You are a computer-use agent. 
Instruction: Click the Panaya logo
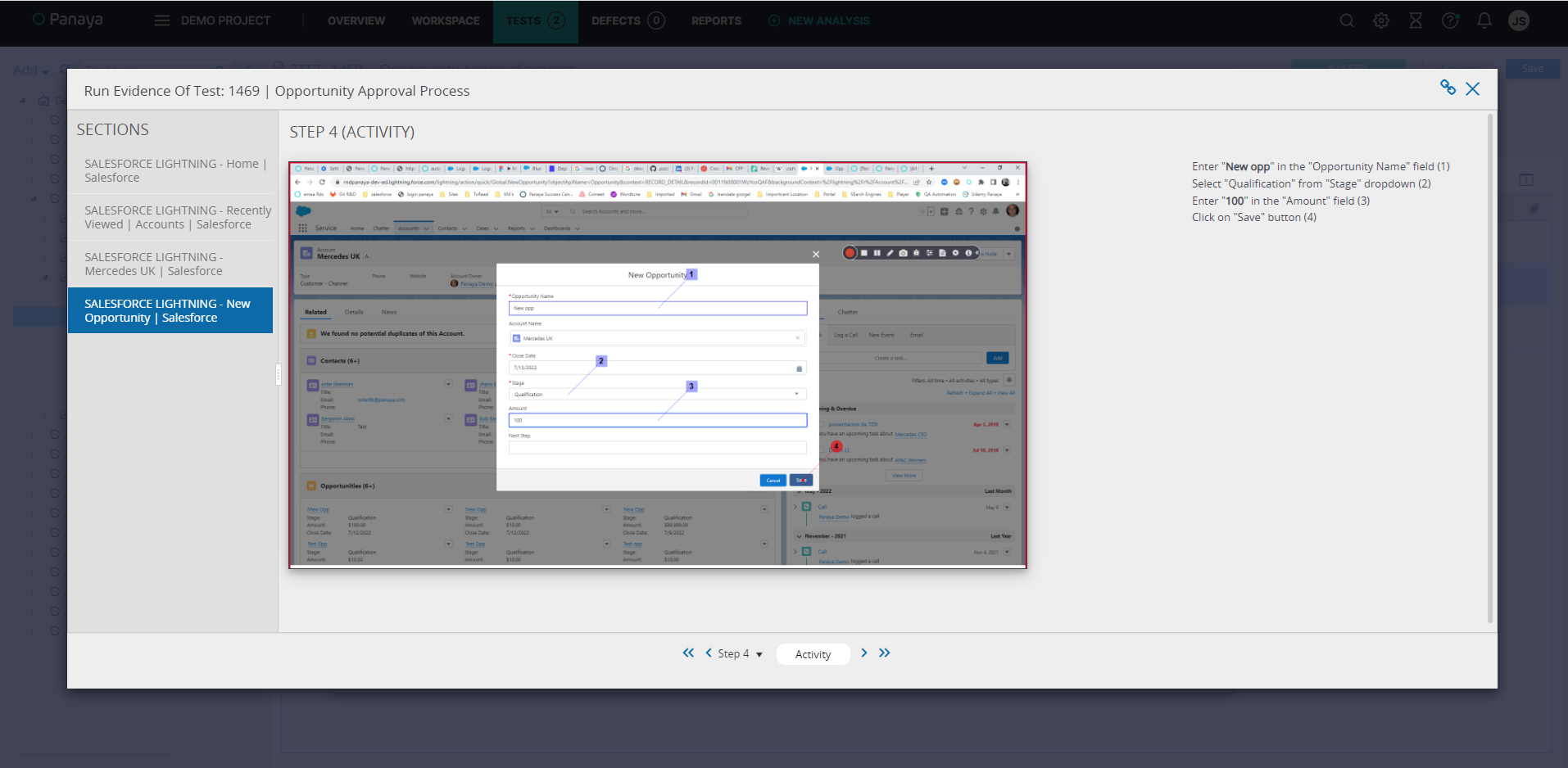tap(68, 20)
